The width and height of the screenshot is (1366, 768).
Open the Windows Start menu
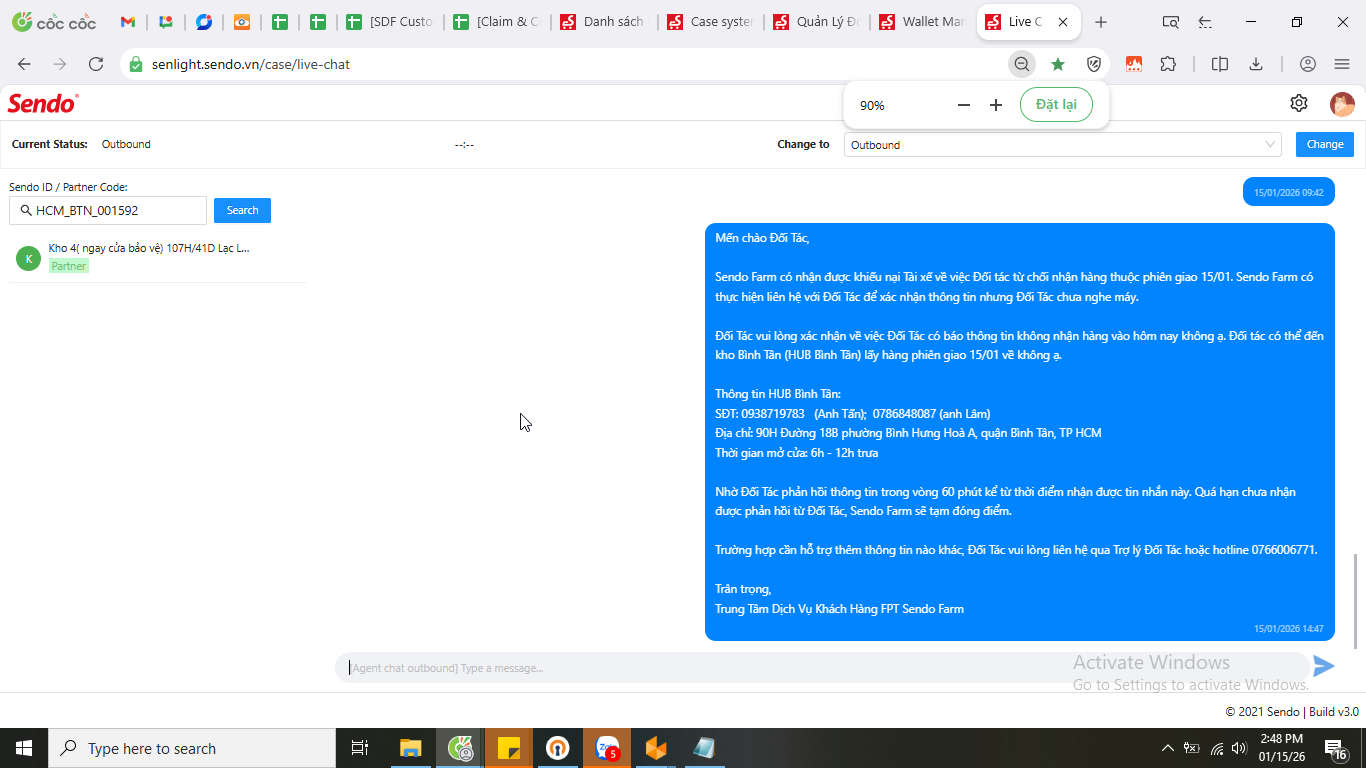[23, 748]
